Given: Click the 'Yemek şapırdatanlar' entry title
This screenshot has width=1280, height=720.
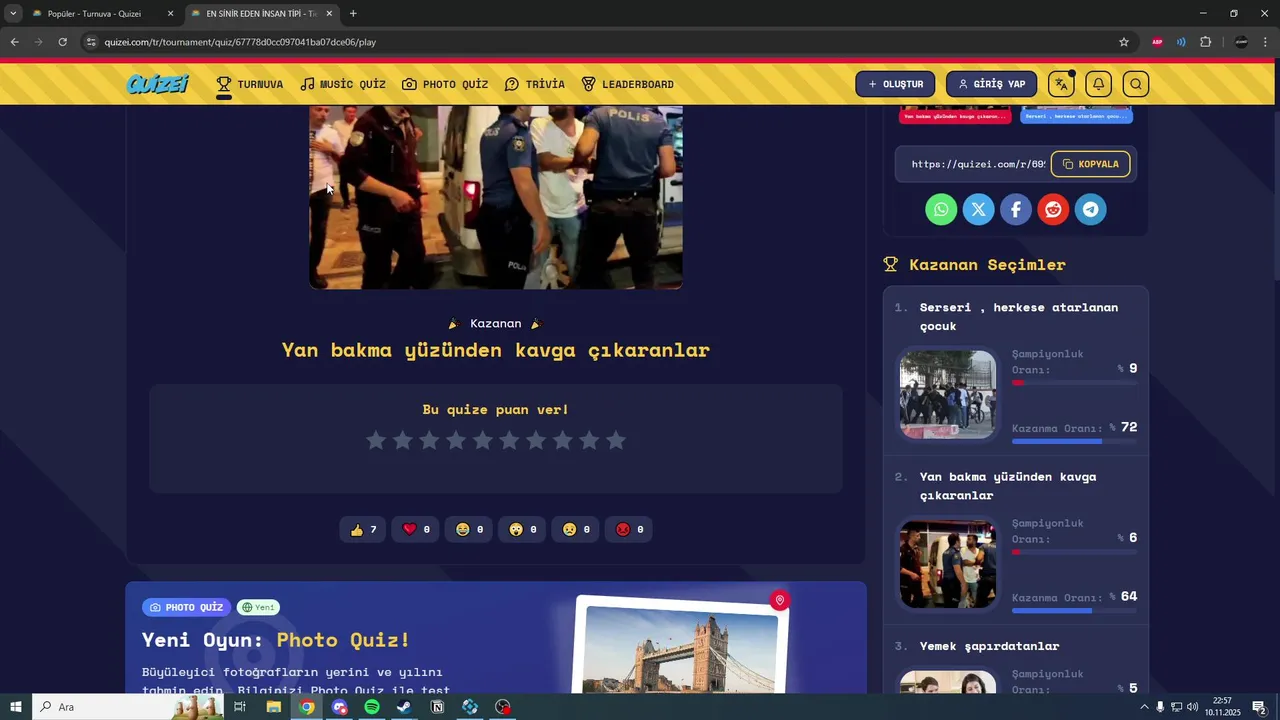Looking at the screenshot, I should click(x=989, y=646).
